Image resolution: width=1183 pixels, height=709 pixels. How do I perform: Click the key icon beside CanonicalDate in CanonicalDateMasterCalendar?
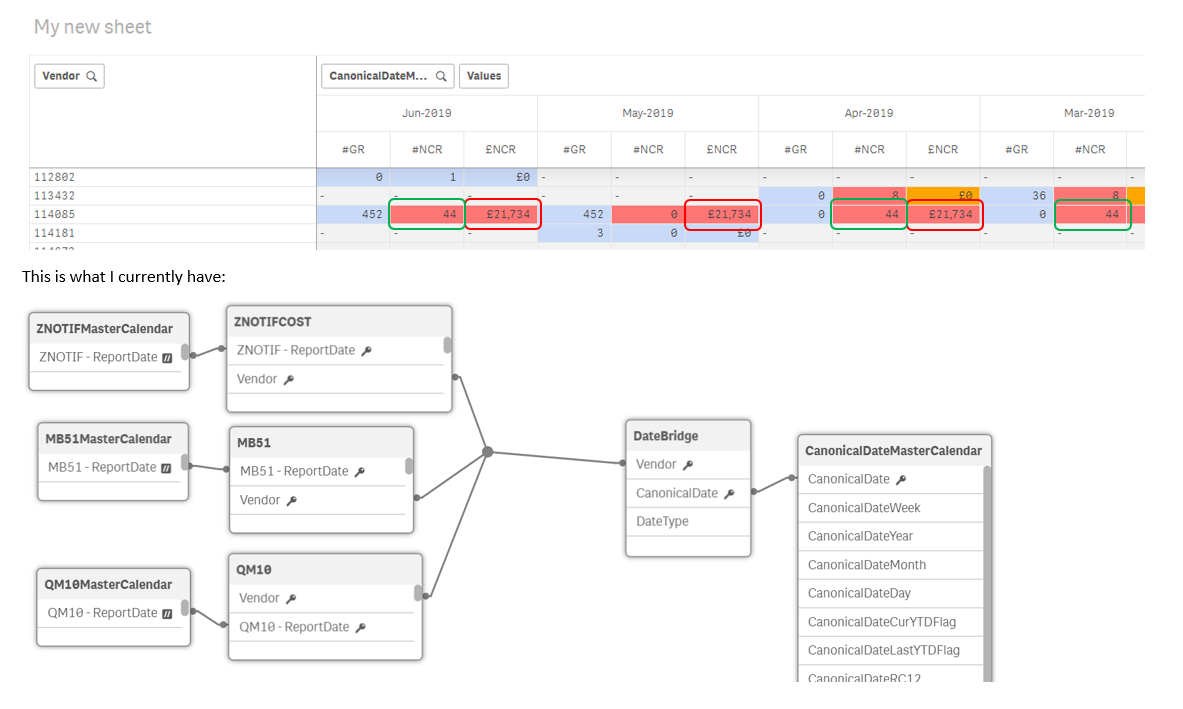click(900, 479)
